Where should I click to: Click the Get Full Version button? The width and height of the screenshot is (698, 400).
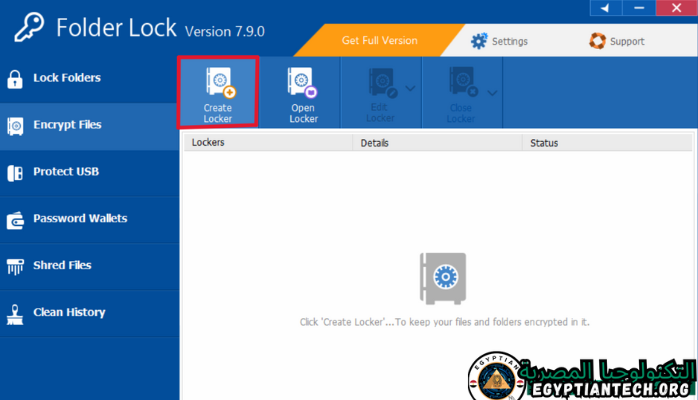(380, 41)
